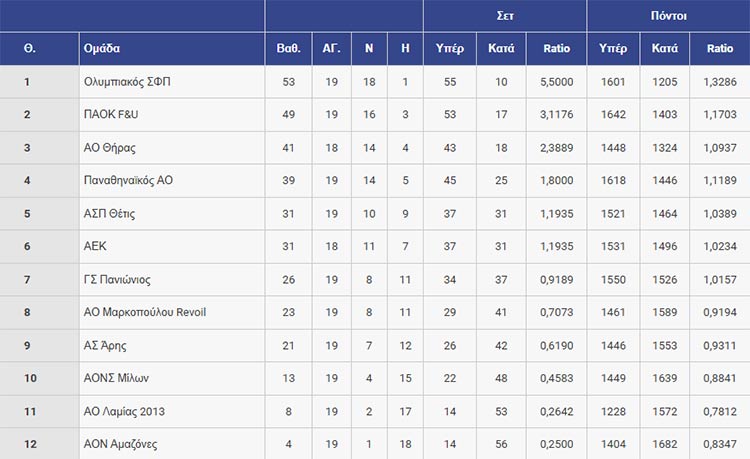Select the Σετ group header
The height and width of the screenshot is (459, 750).
(504, 15)
